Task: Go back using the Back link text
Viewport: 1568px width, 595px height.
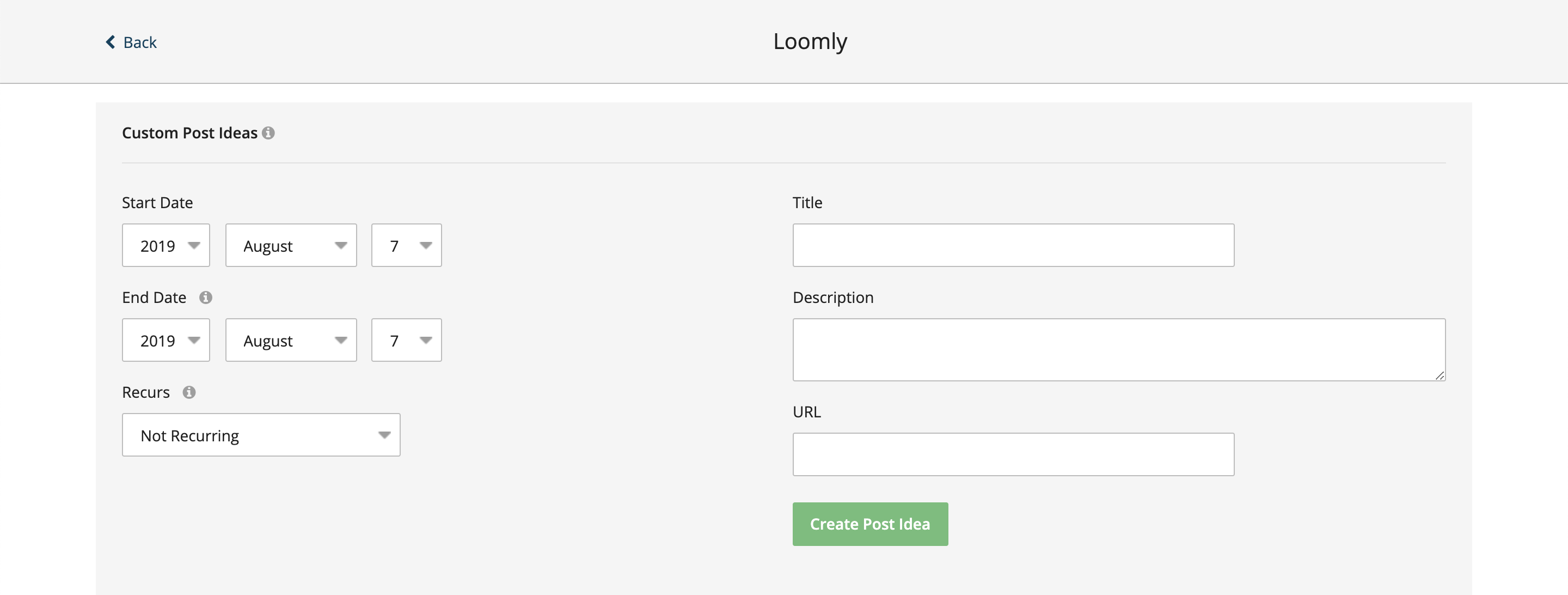Action: [140, 42]
